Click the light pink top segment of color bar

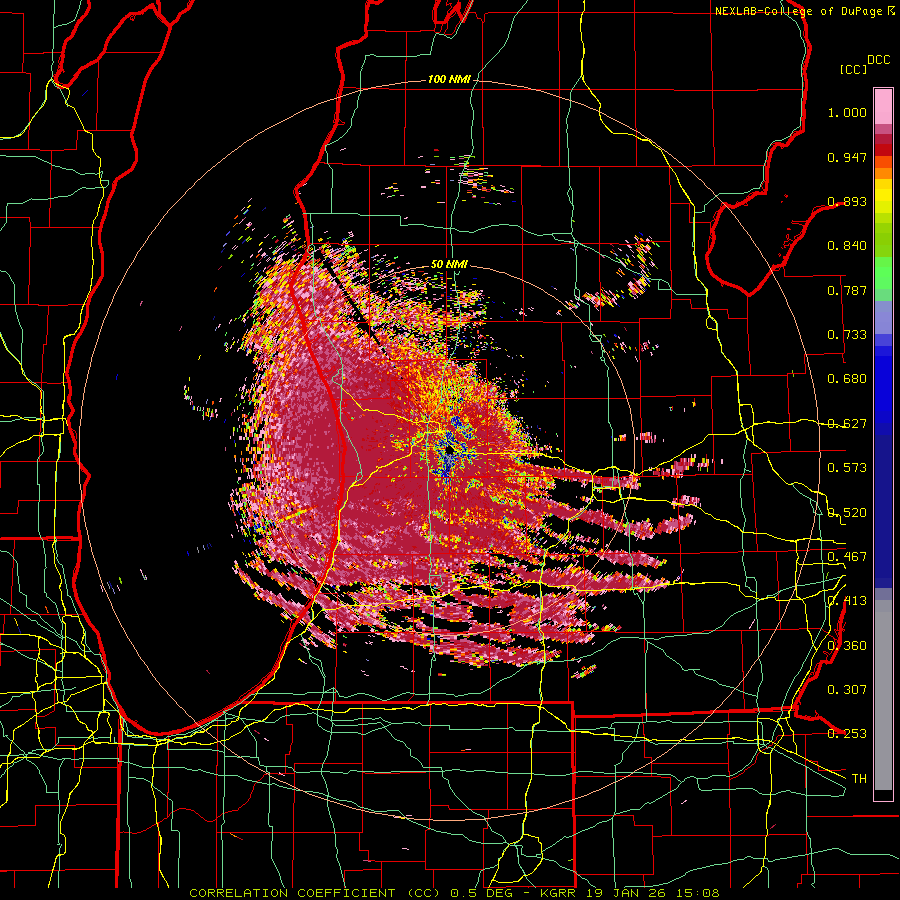[883, 106]
